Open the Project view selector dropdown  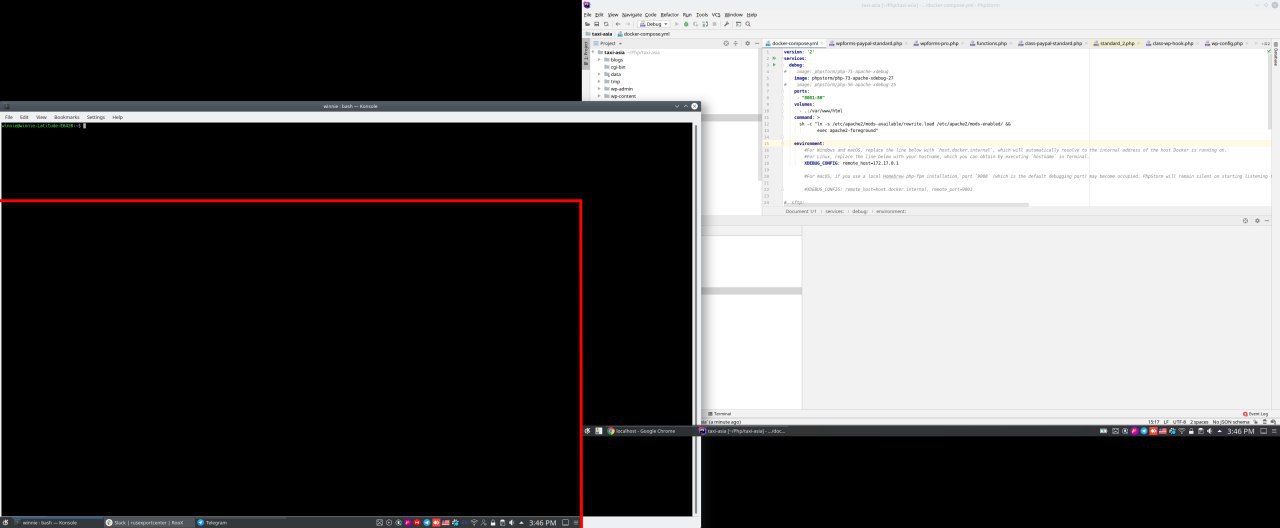click(608, 43)
